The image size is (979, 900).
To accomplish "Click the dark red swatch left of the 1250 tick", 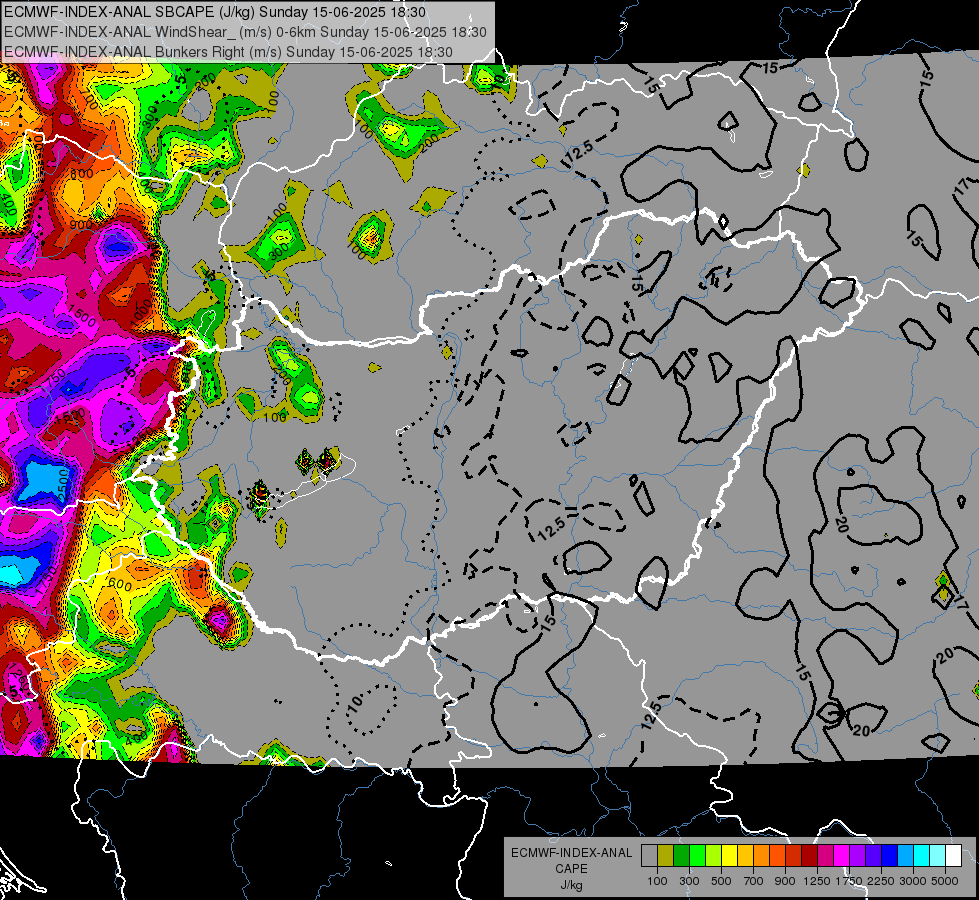I will click(810, 856).
